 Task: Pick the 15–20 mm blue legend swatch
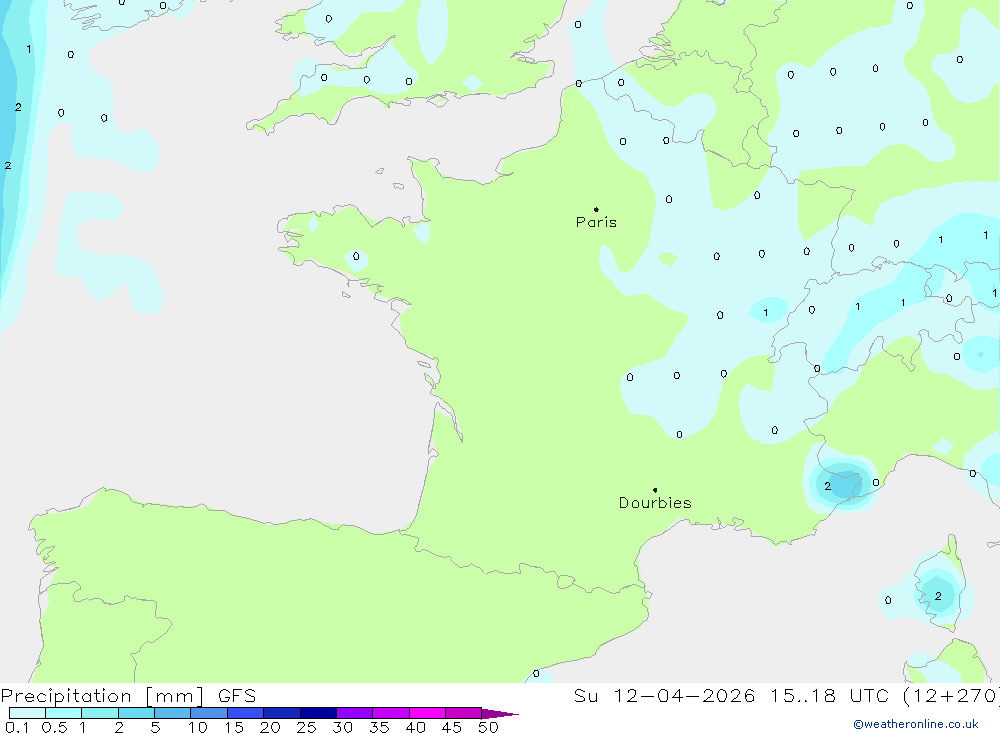coord(246,713)
